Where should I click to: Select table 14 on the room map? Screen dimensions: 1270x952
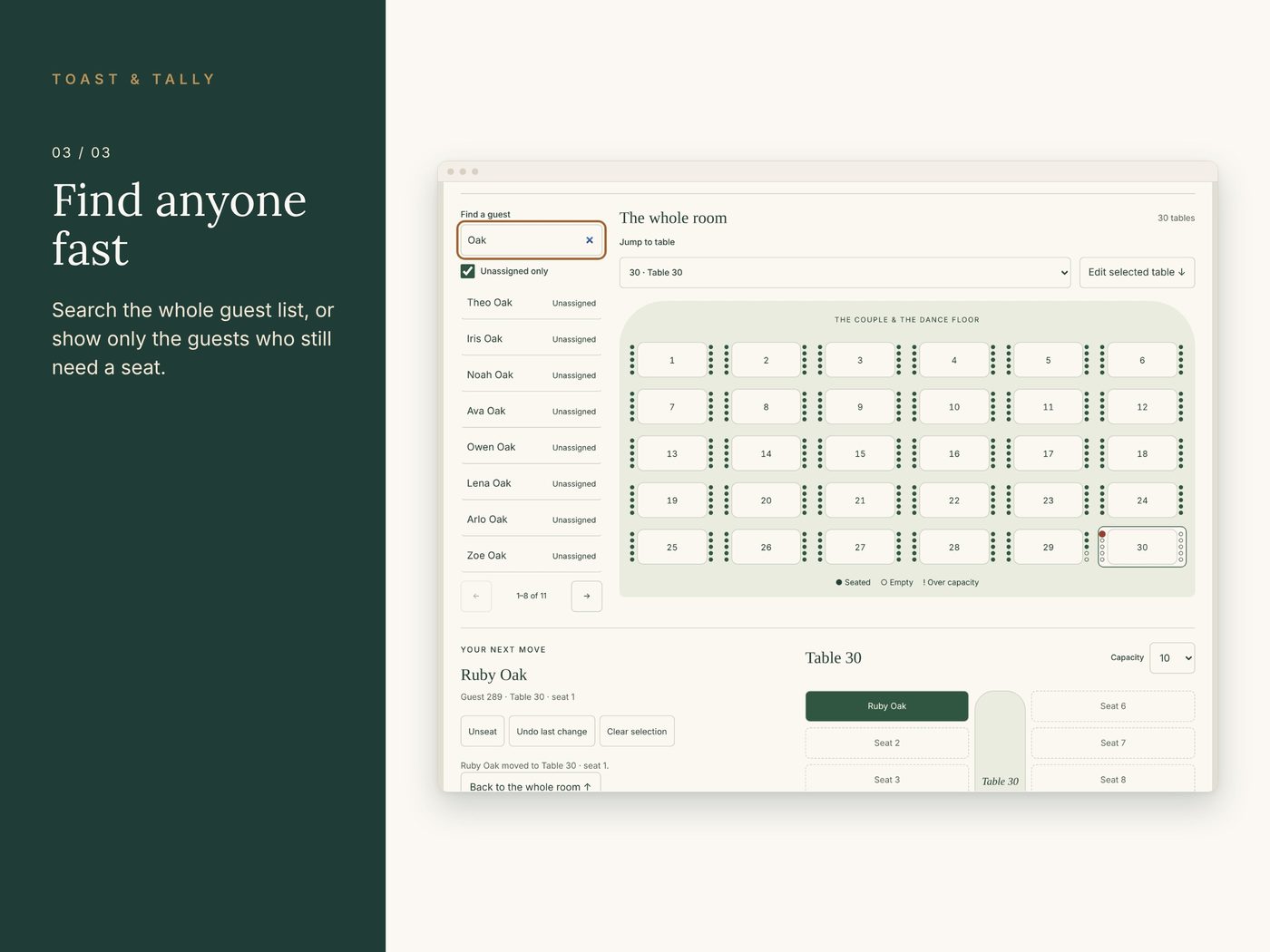(x=767, y=453)
